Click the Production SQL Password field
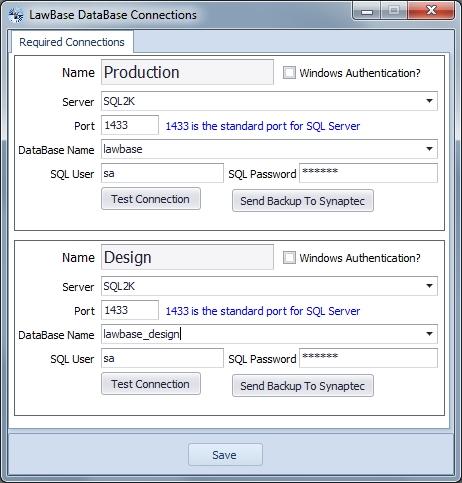 point(368,173)
